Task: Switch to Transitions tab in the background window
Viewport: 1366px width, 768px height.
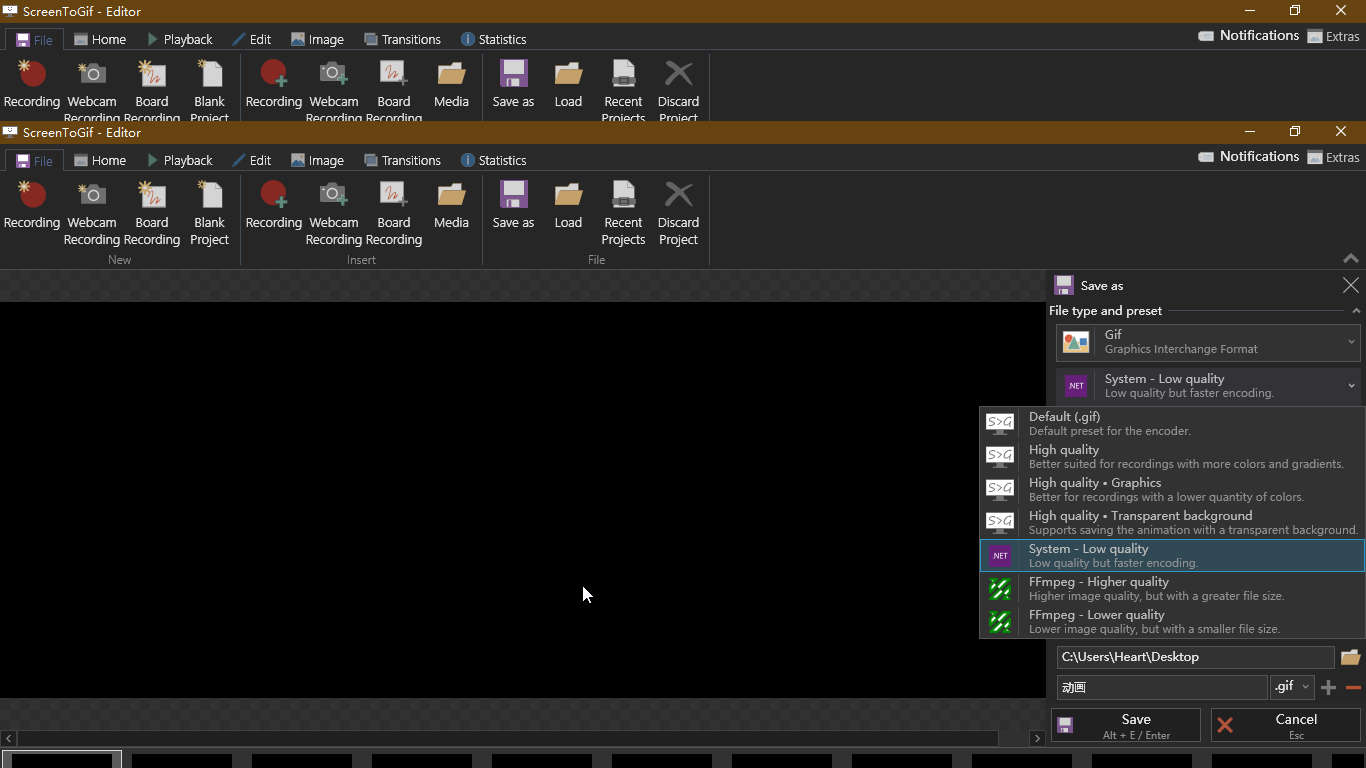Action: (403, 39)
